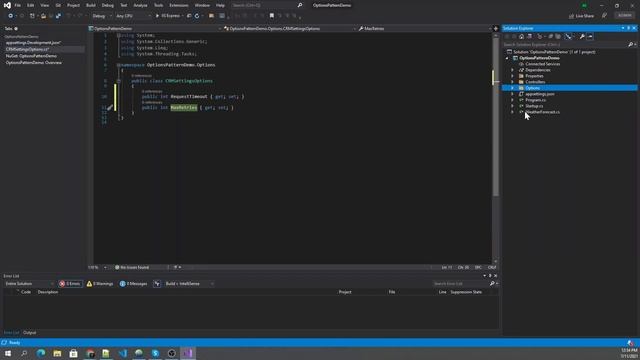The width and height of the screenshot is (640, 360).
Task: Expand the Options folder
Action: [x=512, y=88]
